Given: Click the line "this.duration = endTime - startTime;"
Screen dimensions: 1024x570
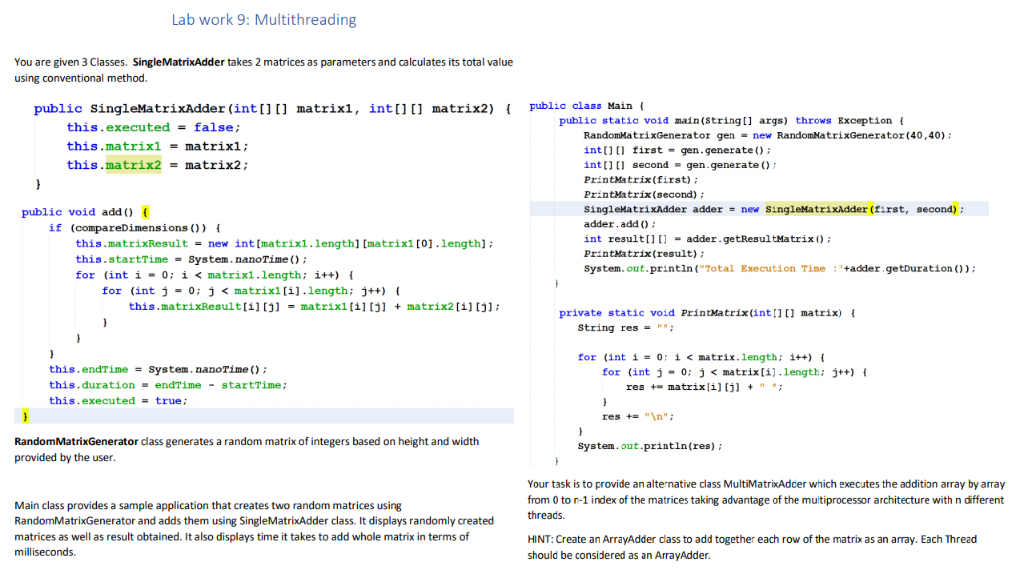Looking at the screenshot, I should coord(168,385).
